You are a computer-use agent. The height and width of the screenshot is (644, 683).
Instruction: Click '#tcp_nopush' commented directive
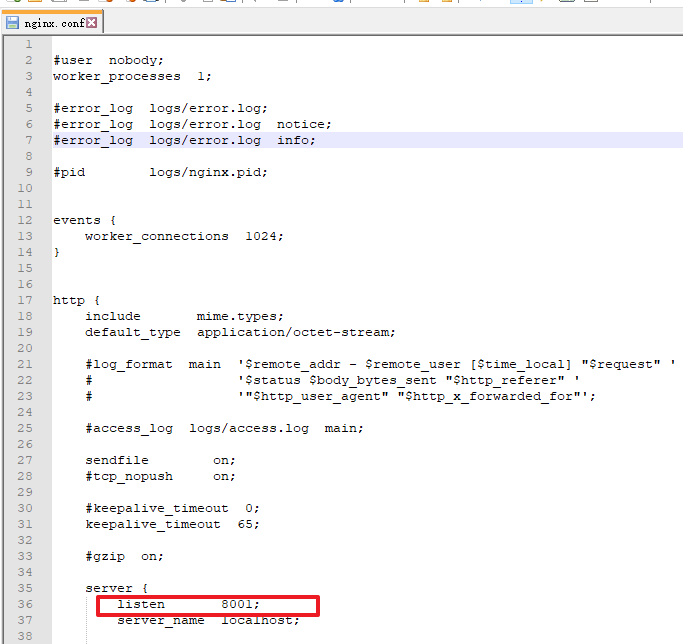[129, 476]
